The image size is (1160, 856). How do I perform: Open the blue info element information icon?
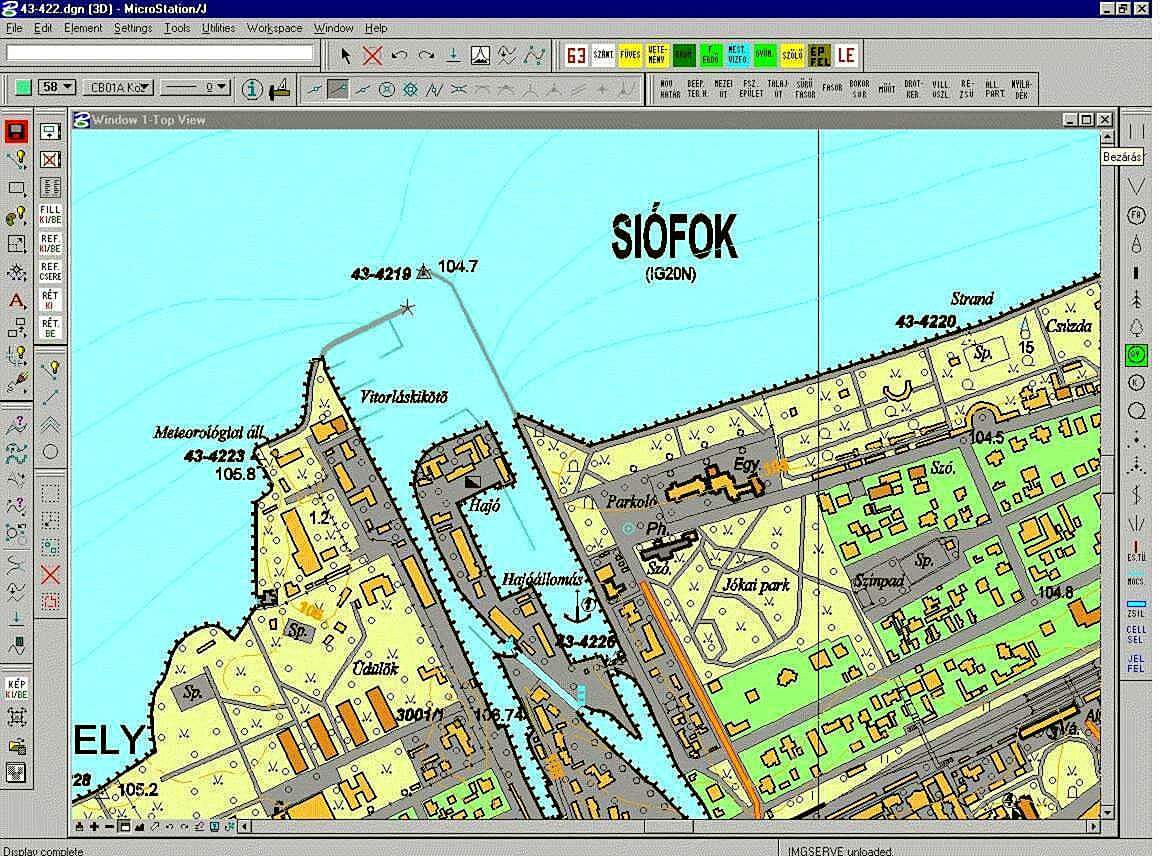coord(252,89)
